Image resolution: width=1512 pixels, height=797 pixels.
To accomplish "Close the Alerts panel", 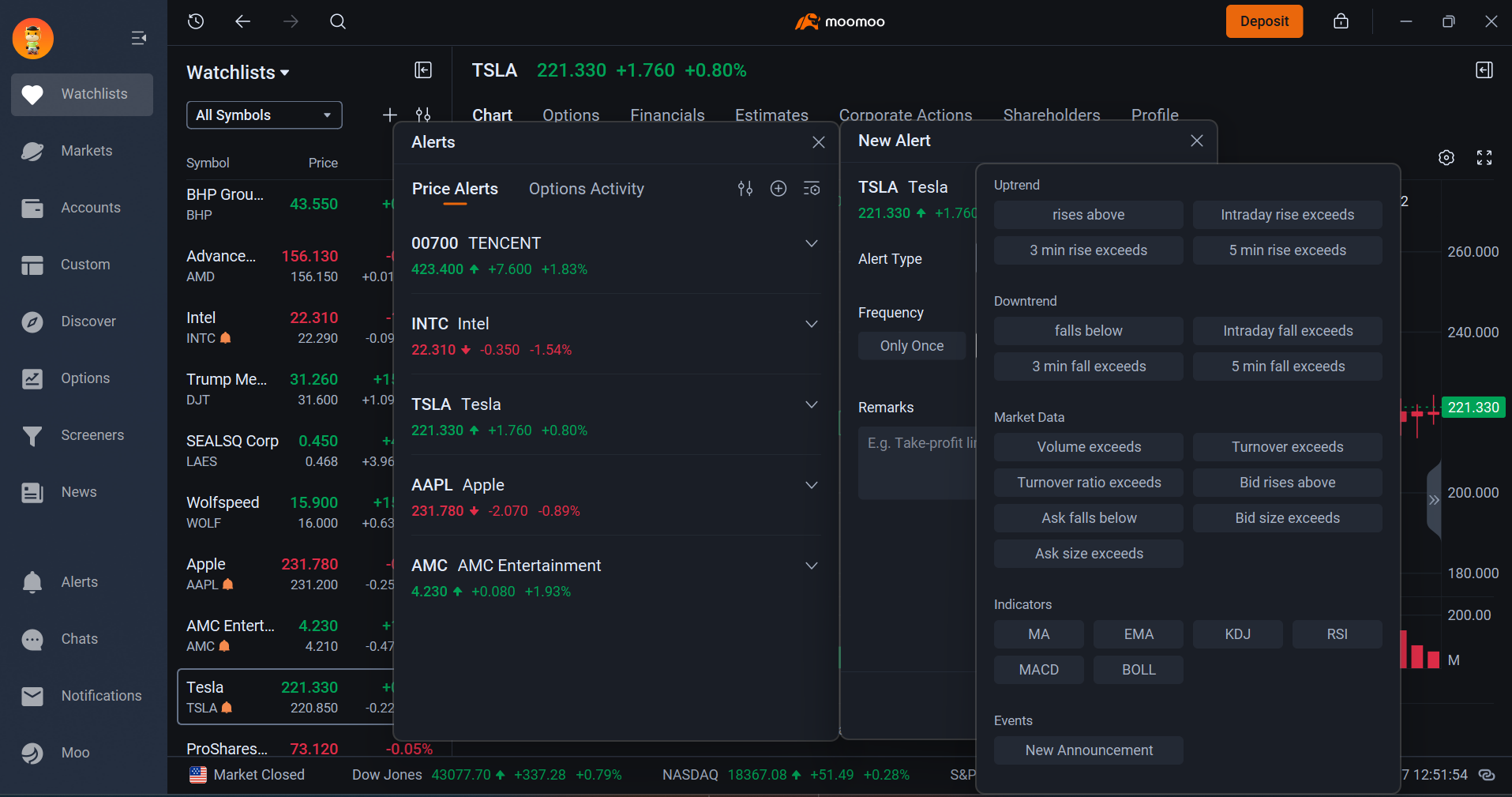I will 819,142.
